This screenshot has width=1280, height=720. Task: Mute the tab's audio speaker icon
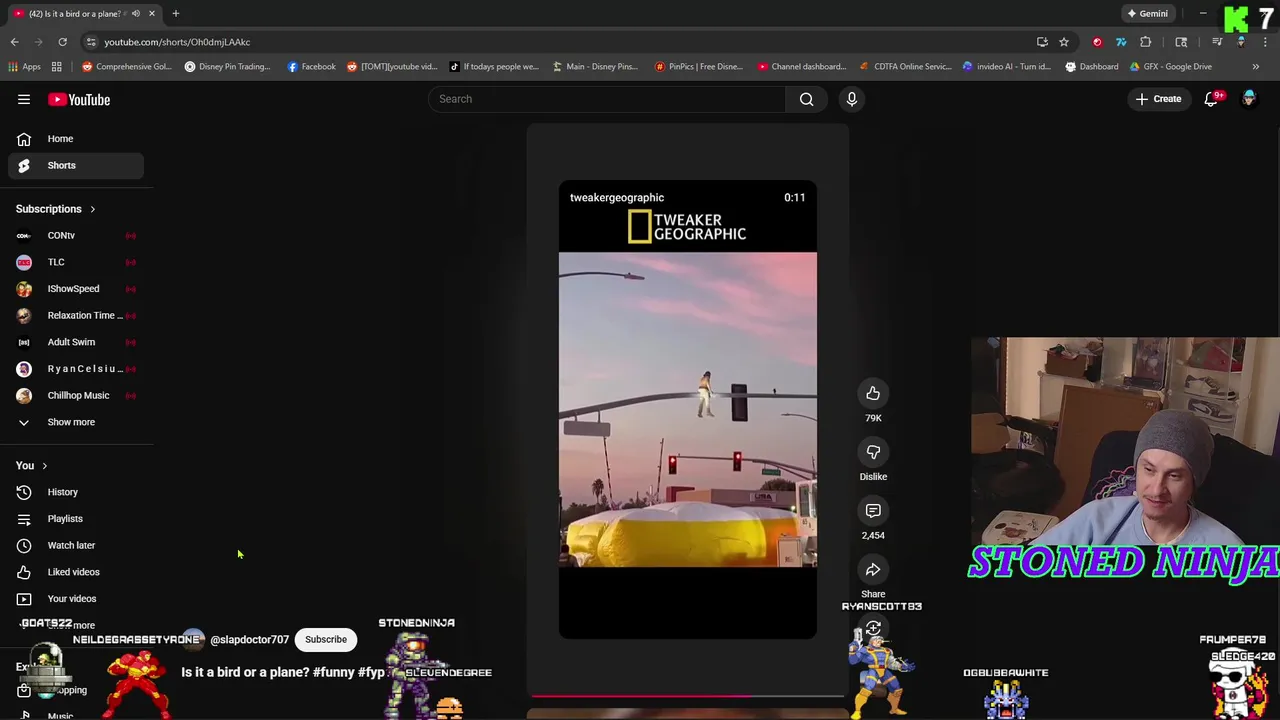tap(135, 14)
